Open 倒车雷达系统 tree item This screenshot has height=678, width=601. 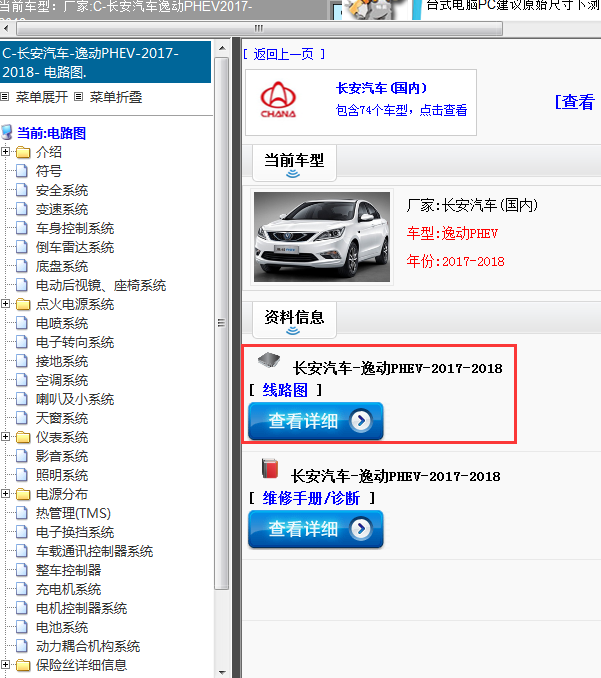[75, 247]
